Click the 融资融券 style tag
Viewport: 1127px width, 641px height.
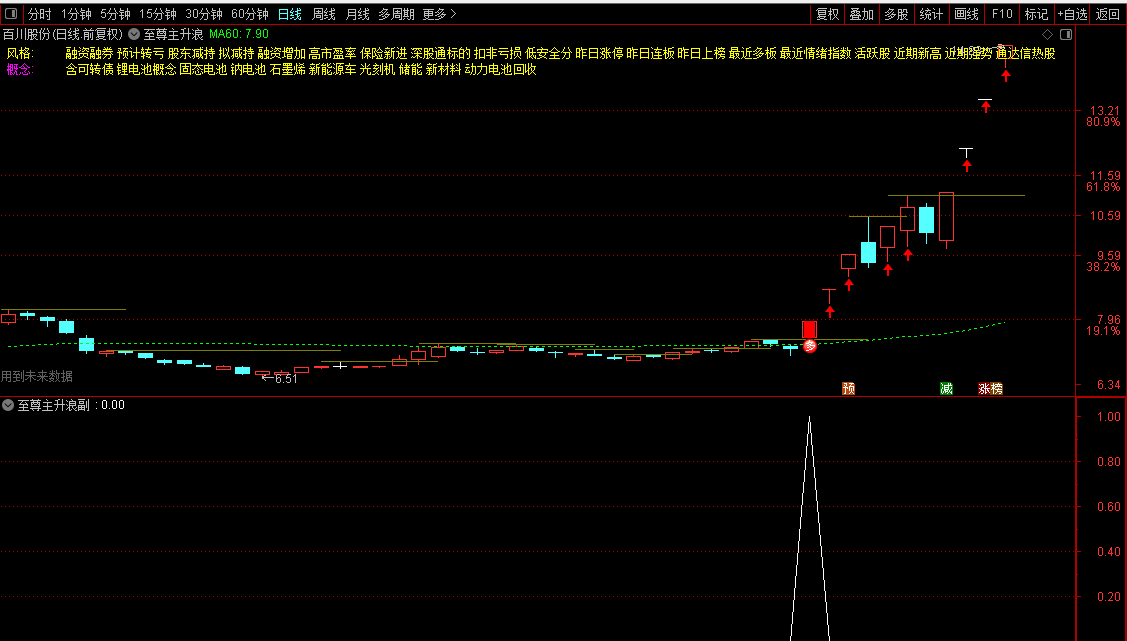pyautogui.click(x=89, y=53)
